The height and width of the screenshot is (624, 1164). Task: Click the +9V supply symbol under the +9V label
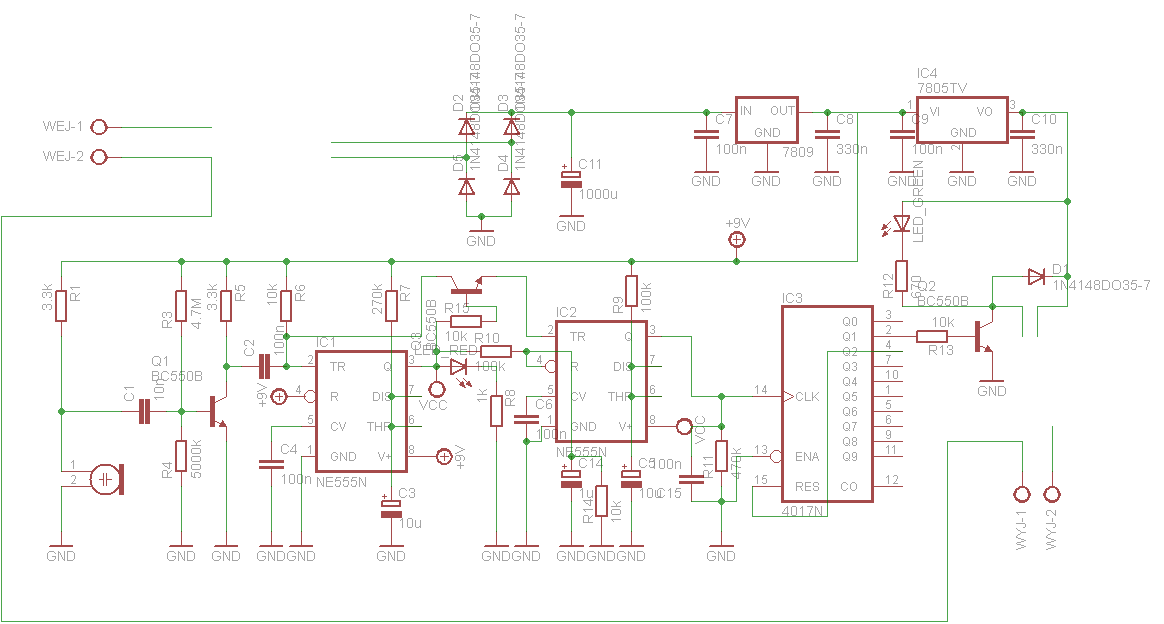pyautogui.click(x=736, y=240)
